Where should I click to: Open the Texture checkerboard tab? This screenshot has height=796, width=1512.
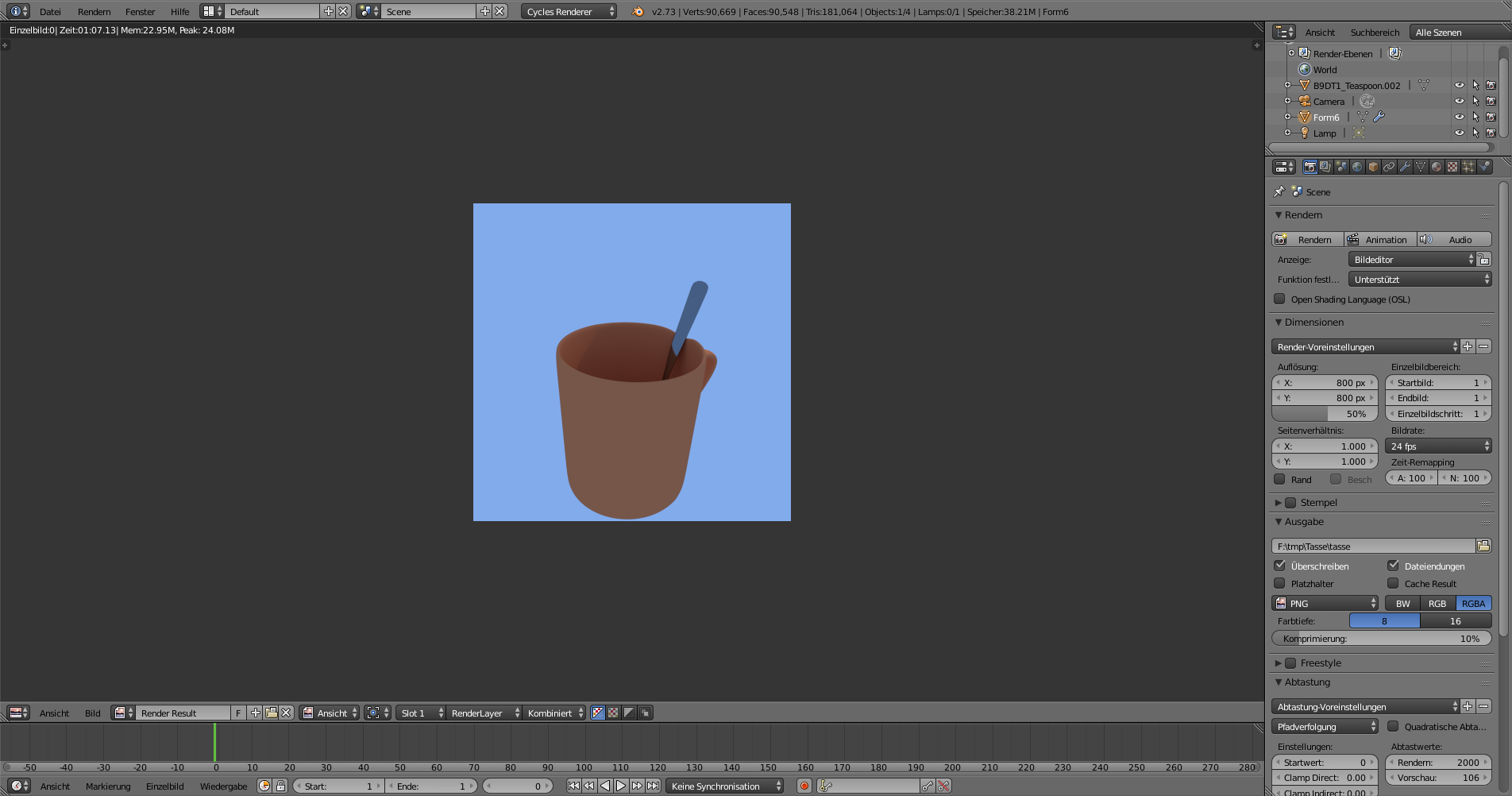coord(1452,167)
